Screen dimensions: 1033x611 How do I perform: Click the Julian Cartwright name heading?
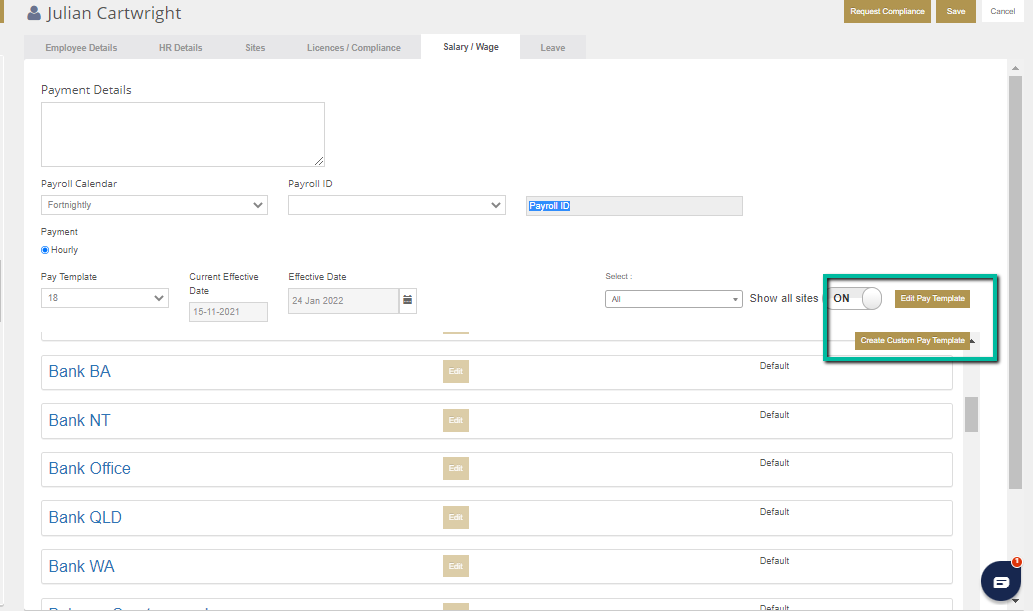pyautogui.click(x=114, y=13)
